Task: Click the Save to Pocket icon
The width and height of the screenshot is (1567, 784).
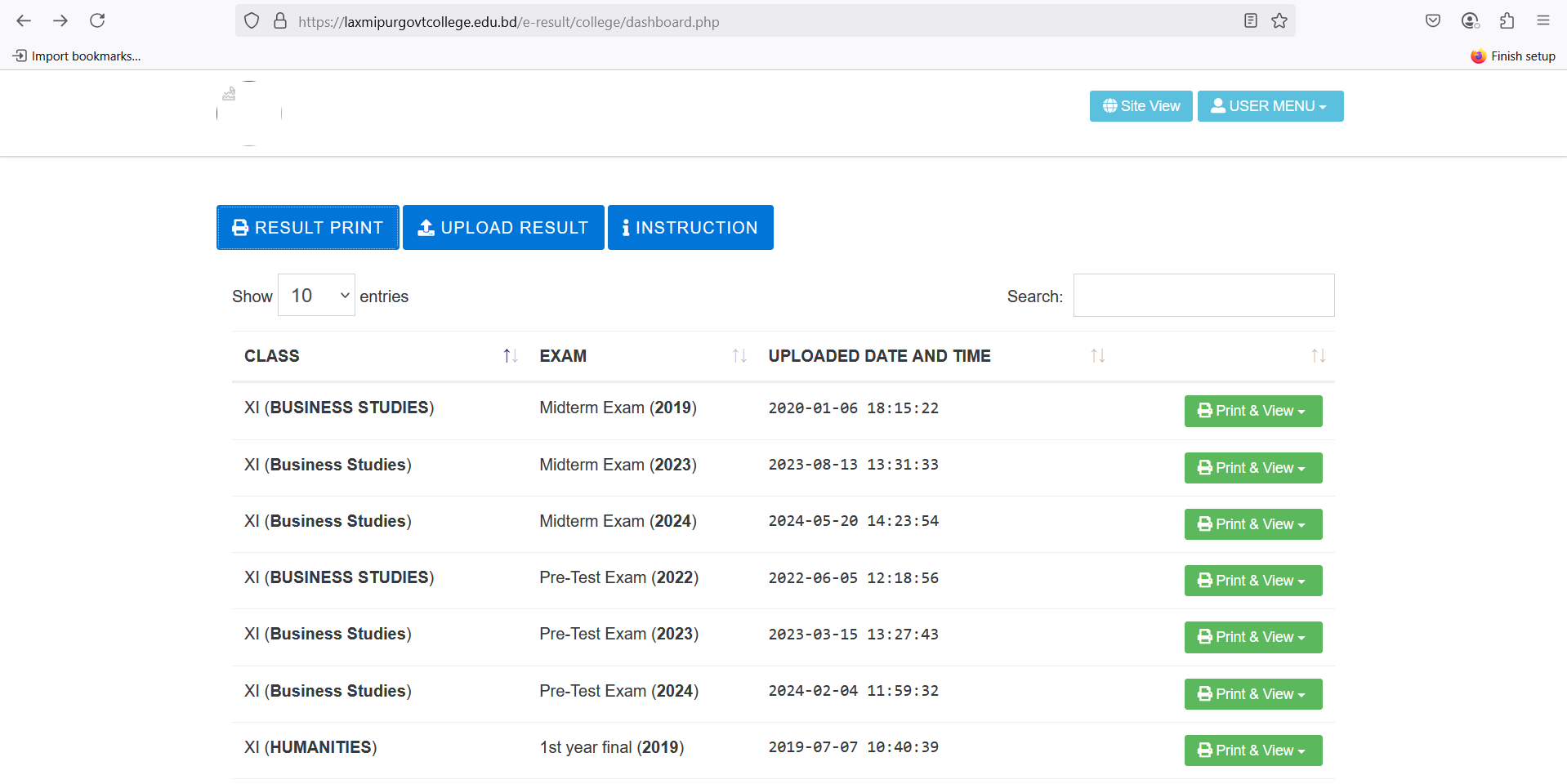Action: click(1432, 21)
